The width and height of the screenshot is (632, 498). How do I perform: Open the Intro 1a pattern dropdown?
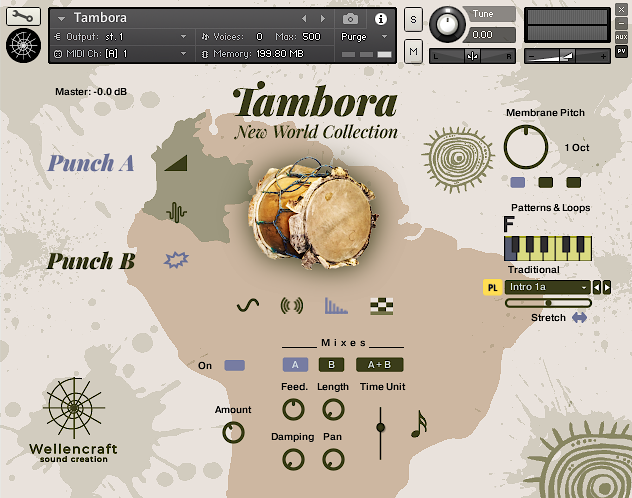pos(547,287)
